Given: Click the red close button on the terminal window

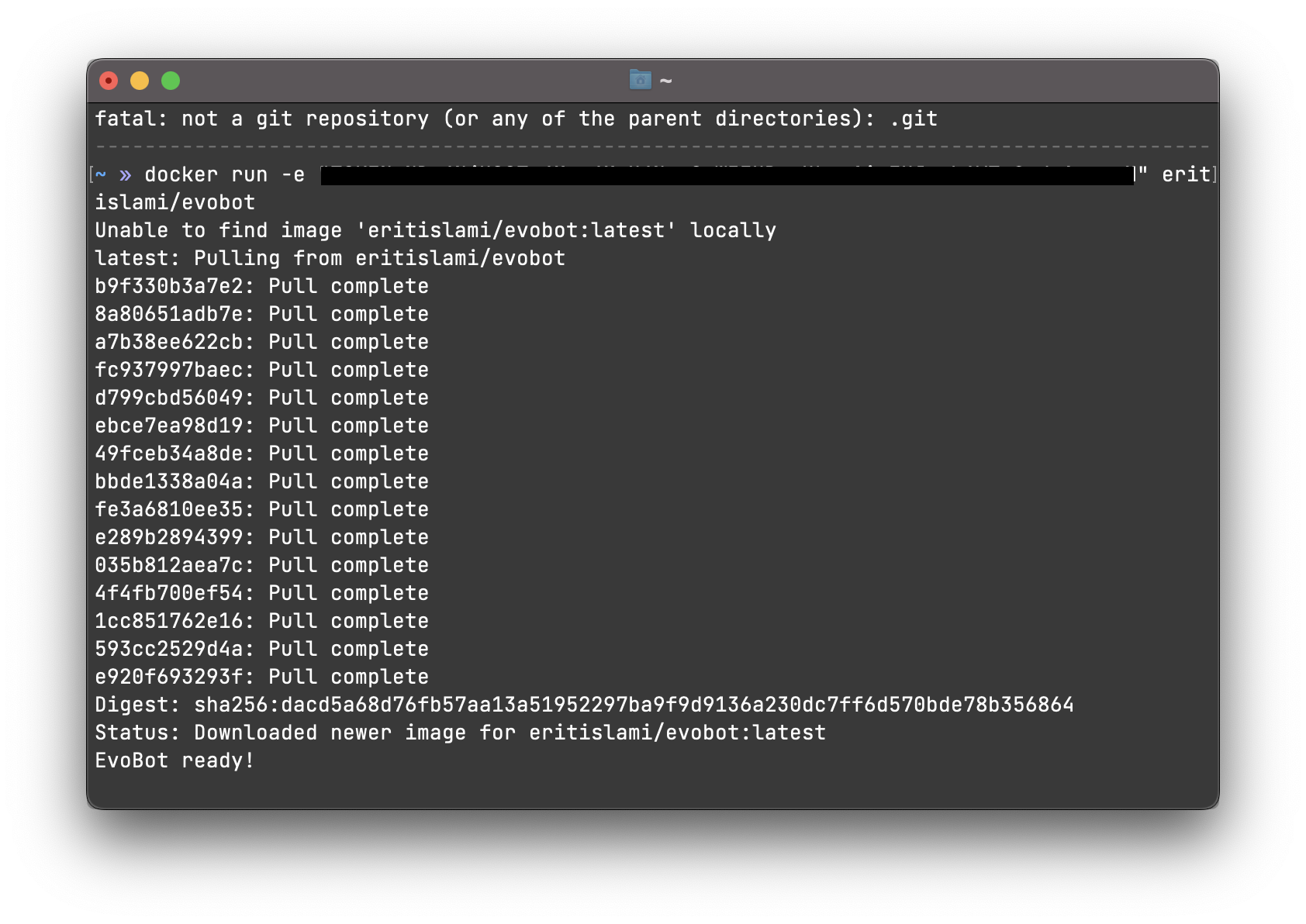Looking at the screenshot, I should (109, 80).
